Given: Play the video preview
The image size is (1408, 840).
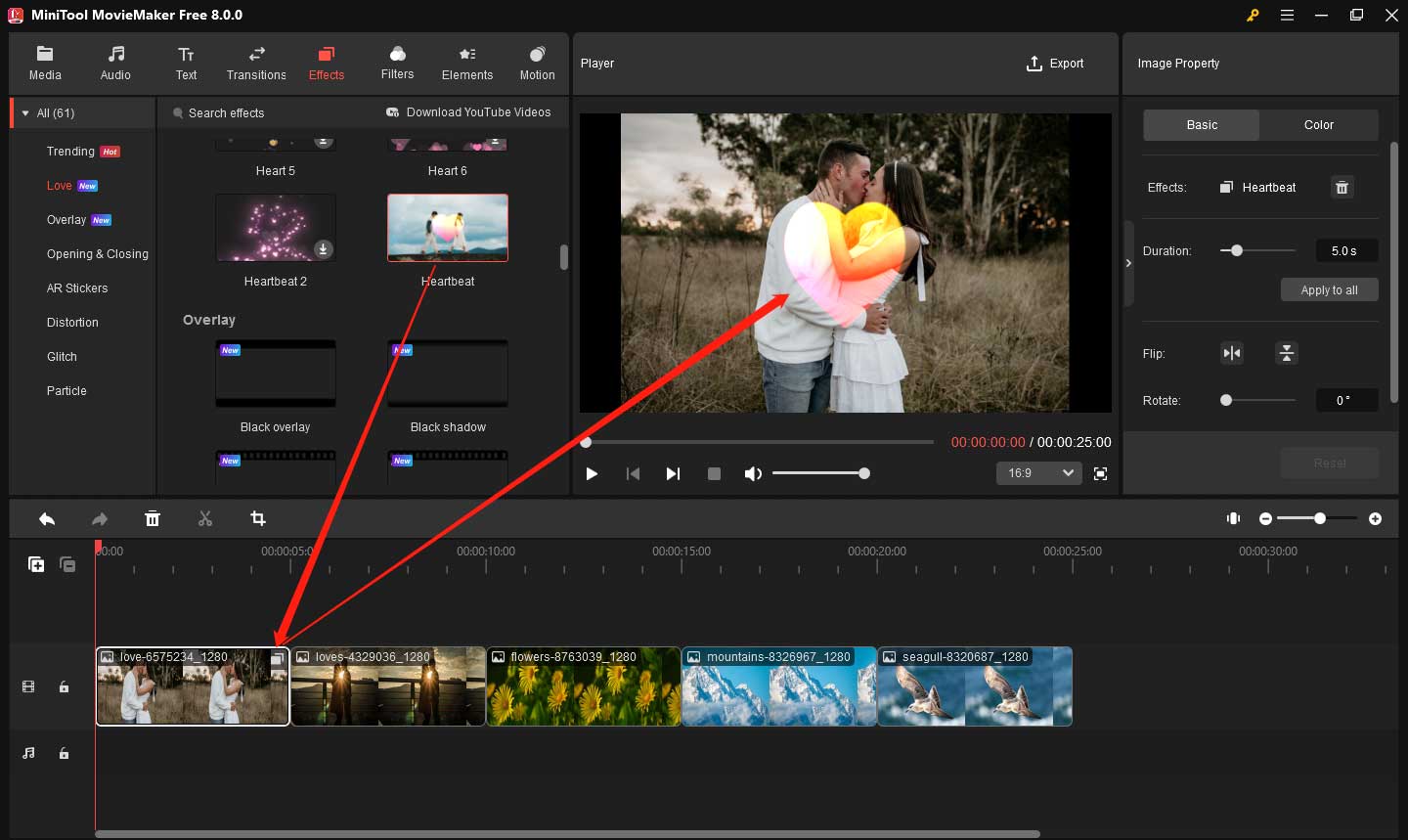Looking at the screenshot, I should [x=592, y=473].
